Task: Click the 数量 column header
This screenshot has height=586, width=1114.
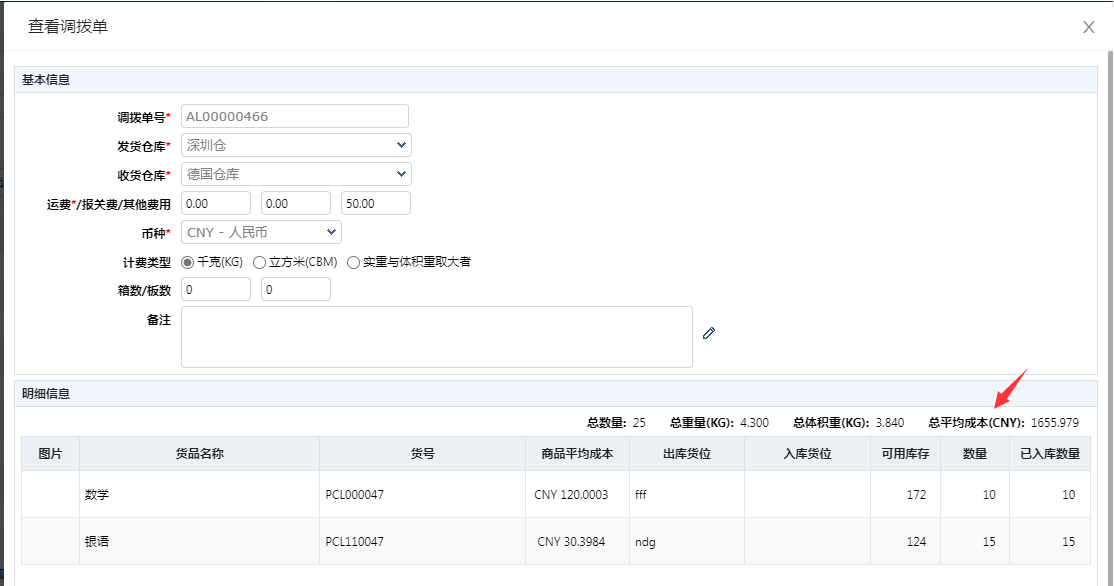Action: (975, 453)
